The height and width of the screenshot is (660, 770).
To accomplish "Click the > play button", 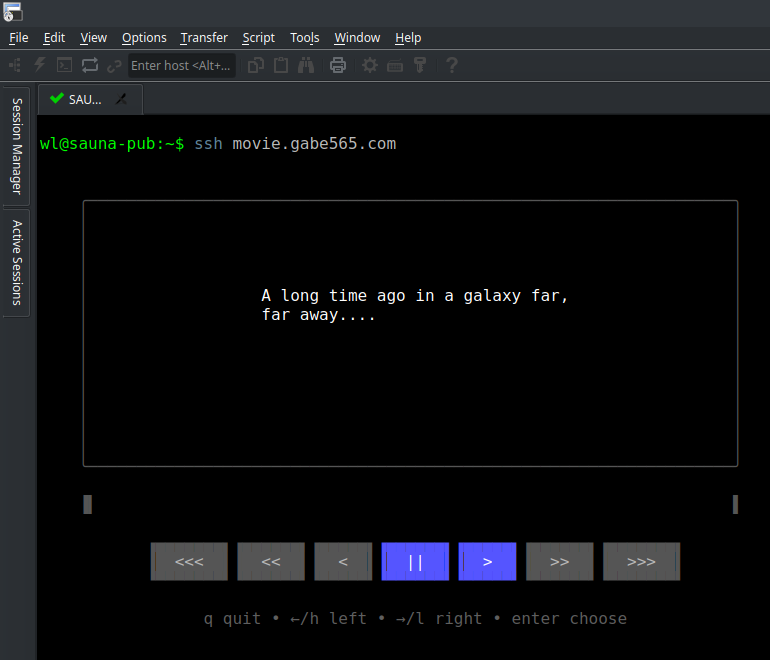I will (487, 561).
